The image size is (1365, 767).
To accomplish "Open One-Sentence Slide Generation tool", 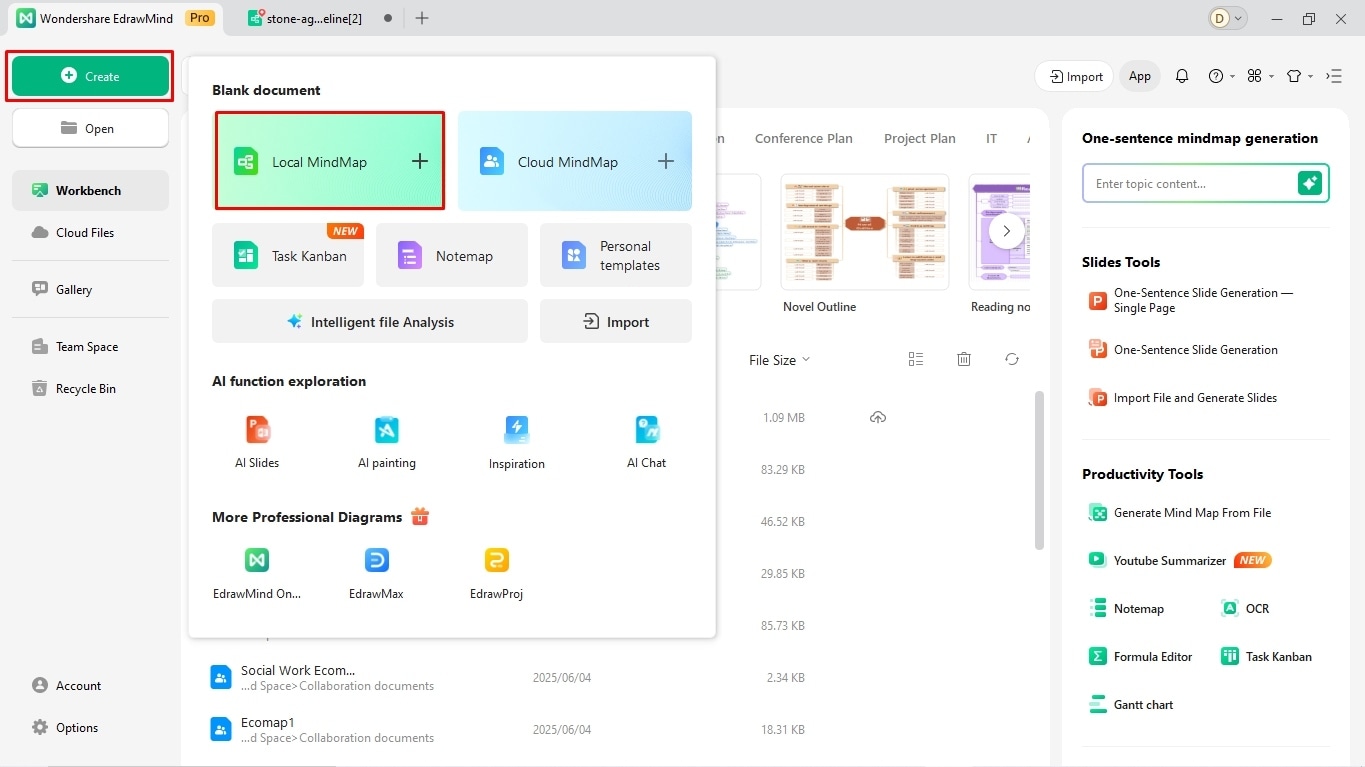I will click(x=1183, y=349).
